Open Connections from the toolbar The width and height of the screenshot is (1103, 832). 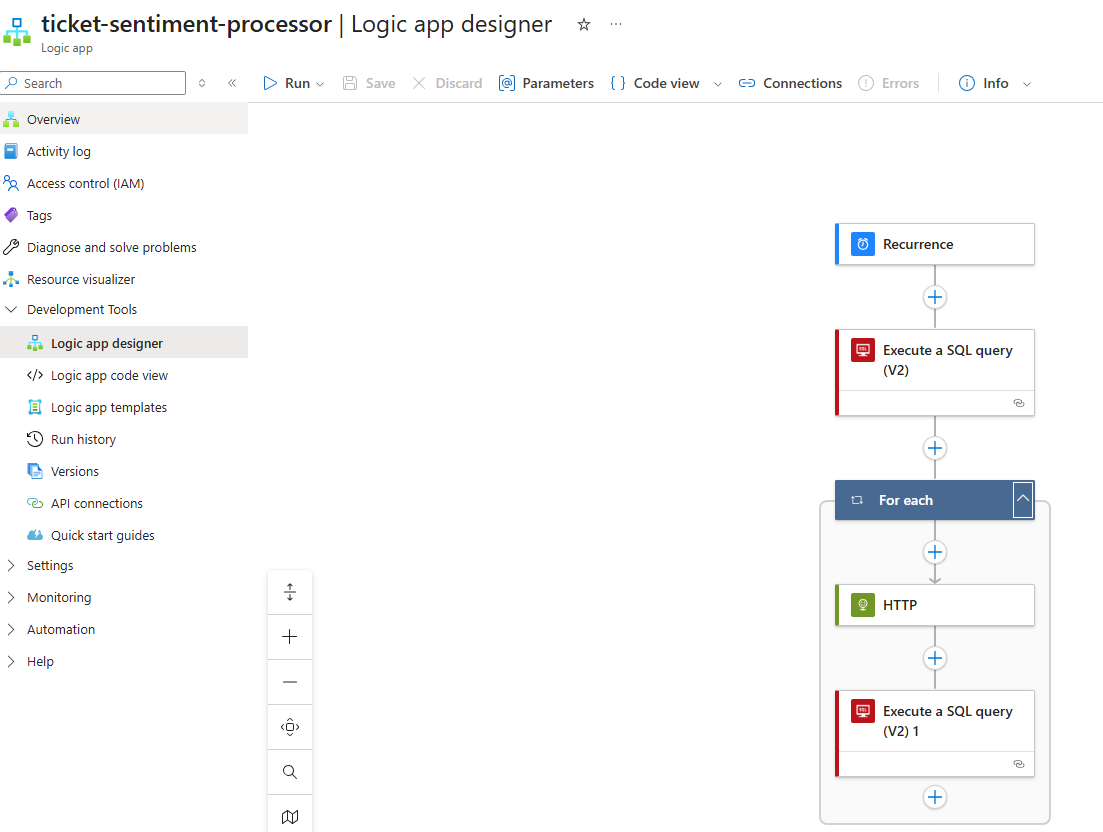pyautogui.click(x=790, y=83)
